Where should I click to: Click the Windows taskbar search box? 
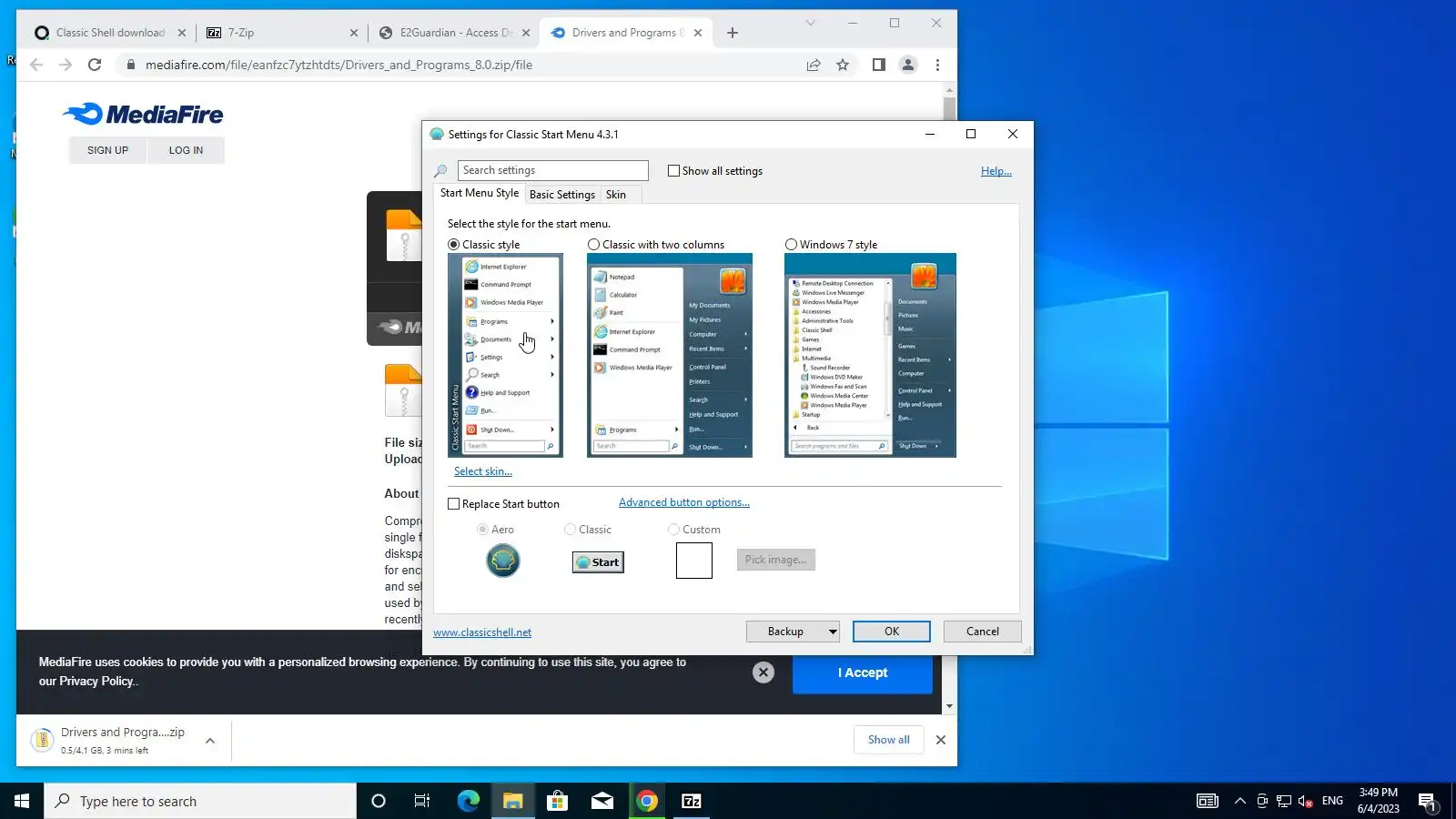[200, 801]
